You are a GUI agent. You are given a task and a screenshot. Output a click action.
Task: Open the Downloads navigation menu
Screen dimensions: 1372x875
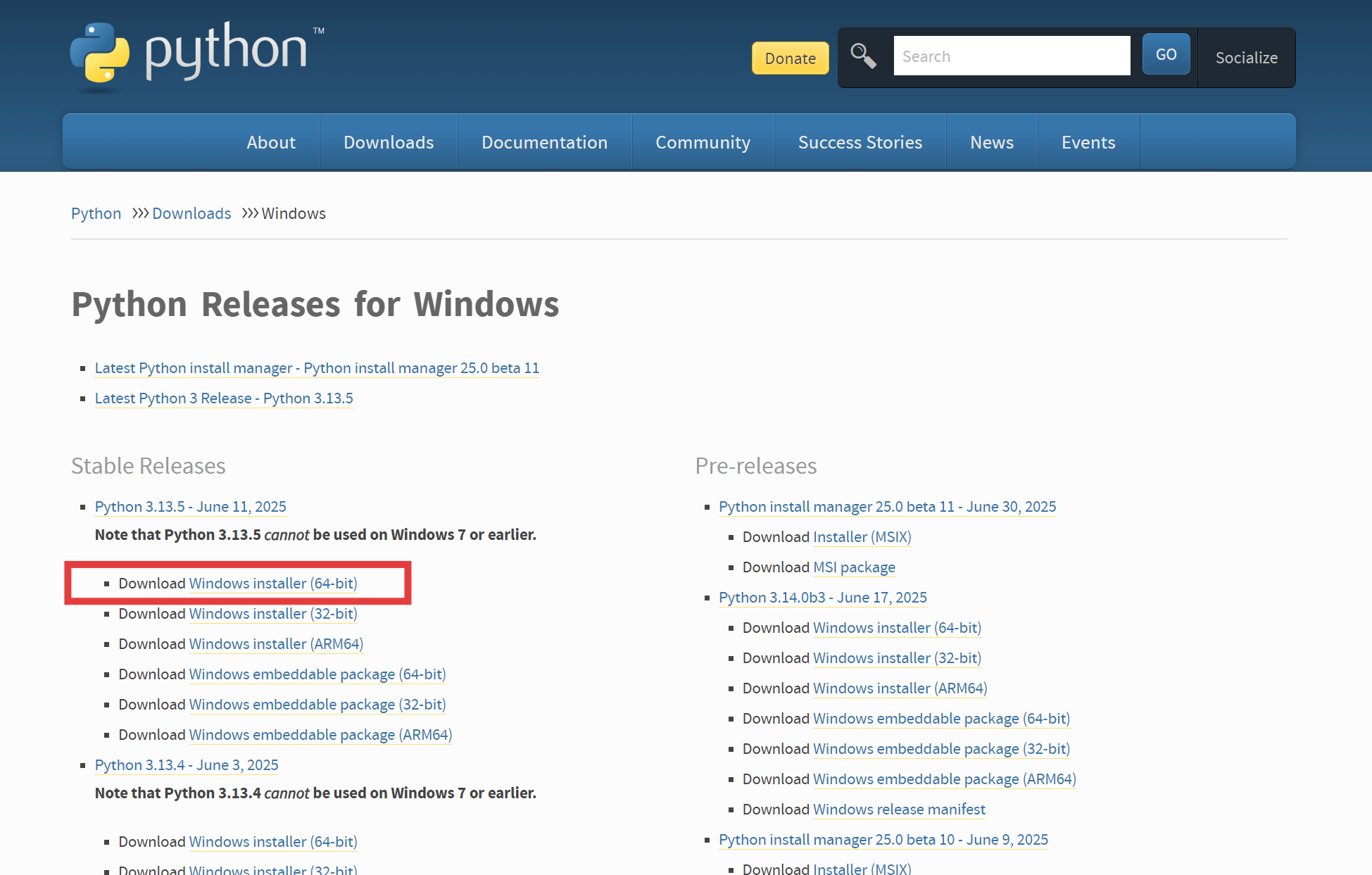(389, 142)
